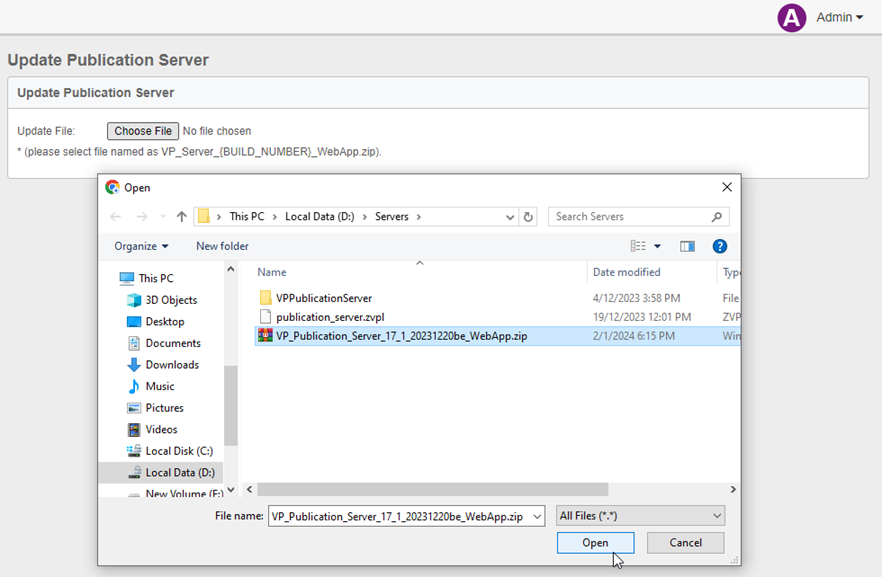Open the Organize menu
Viewport: 882px width, 577px height.
[x=141, y=246]
